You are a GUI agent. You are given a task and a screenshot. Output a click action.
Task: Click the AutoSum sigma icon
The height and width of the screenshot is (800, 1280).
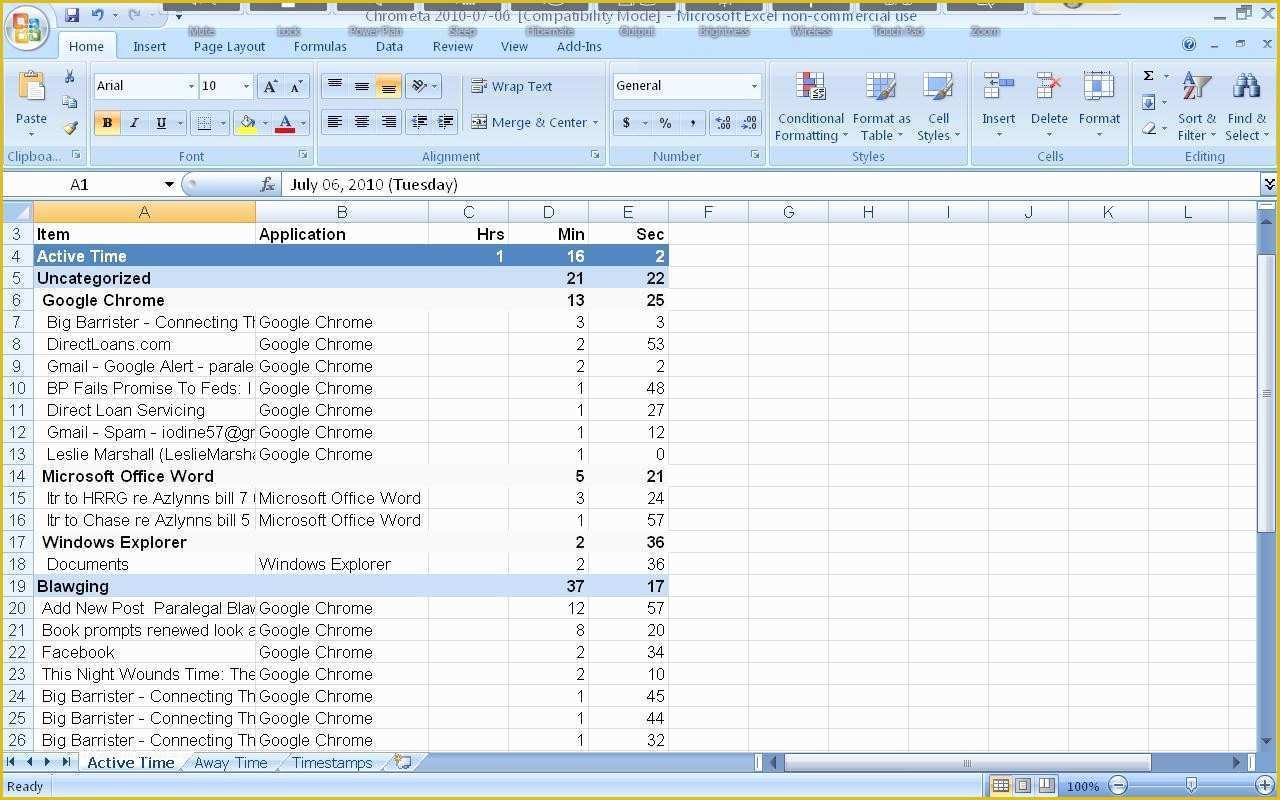(x=1149, y=76)
